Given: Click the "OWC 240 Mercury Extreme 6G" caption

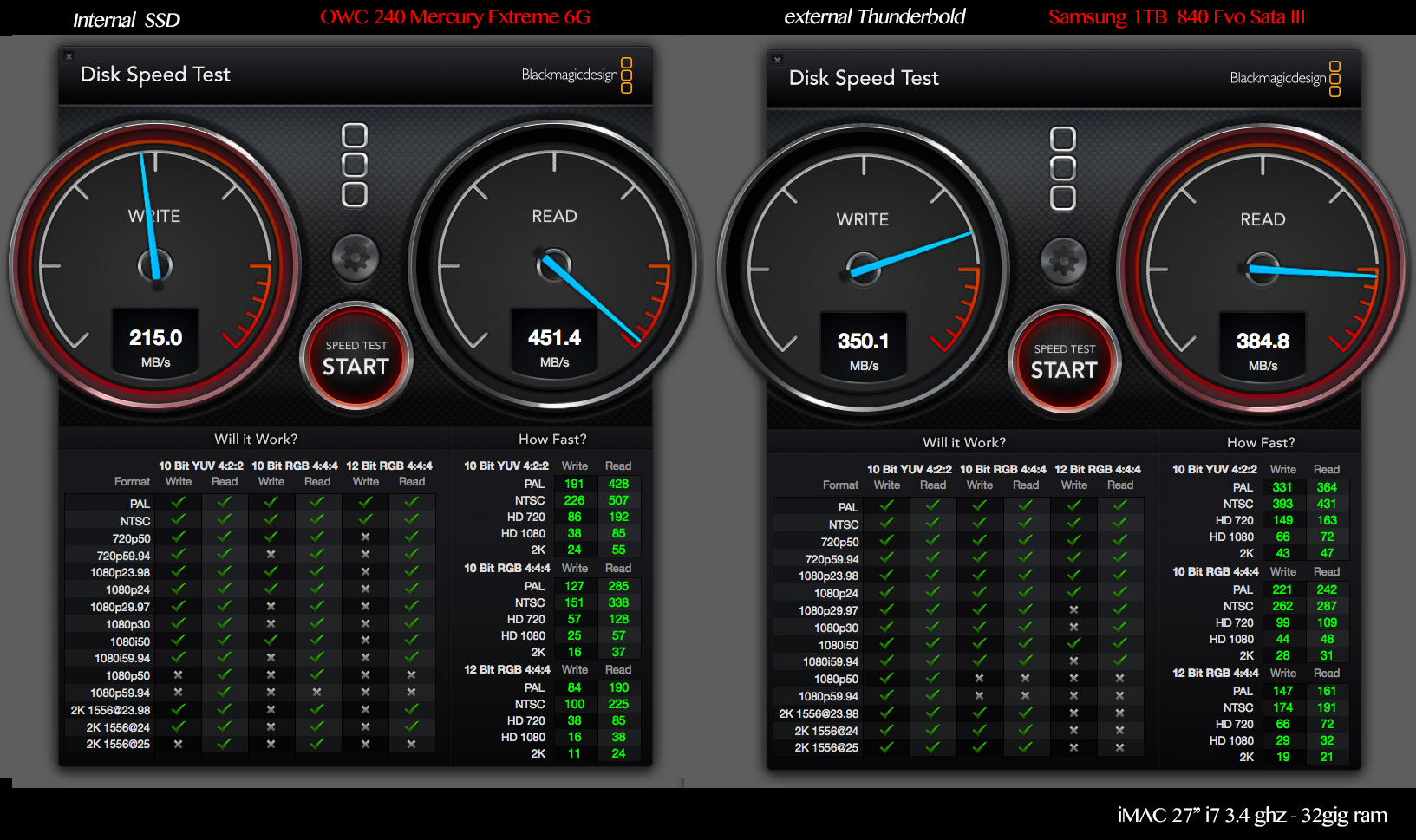Looking at the screenshot, I should coord(455,17).
